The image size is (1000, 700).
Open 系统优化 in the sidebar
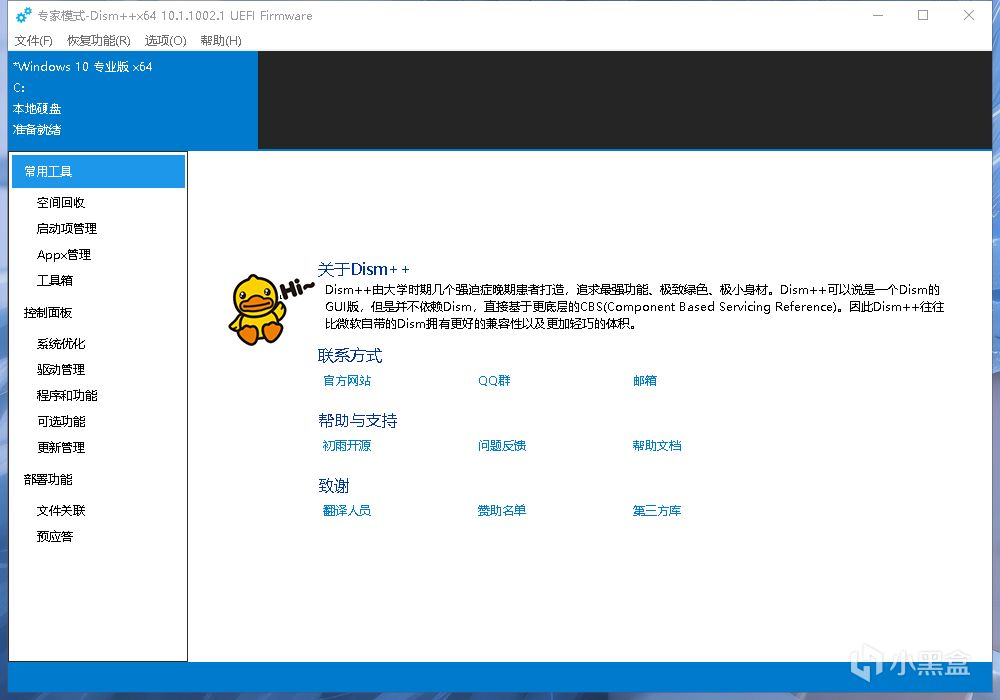point(61,344)
